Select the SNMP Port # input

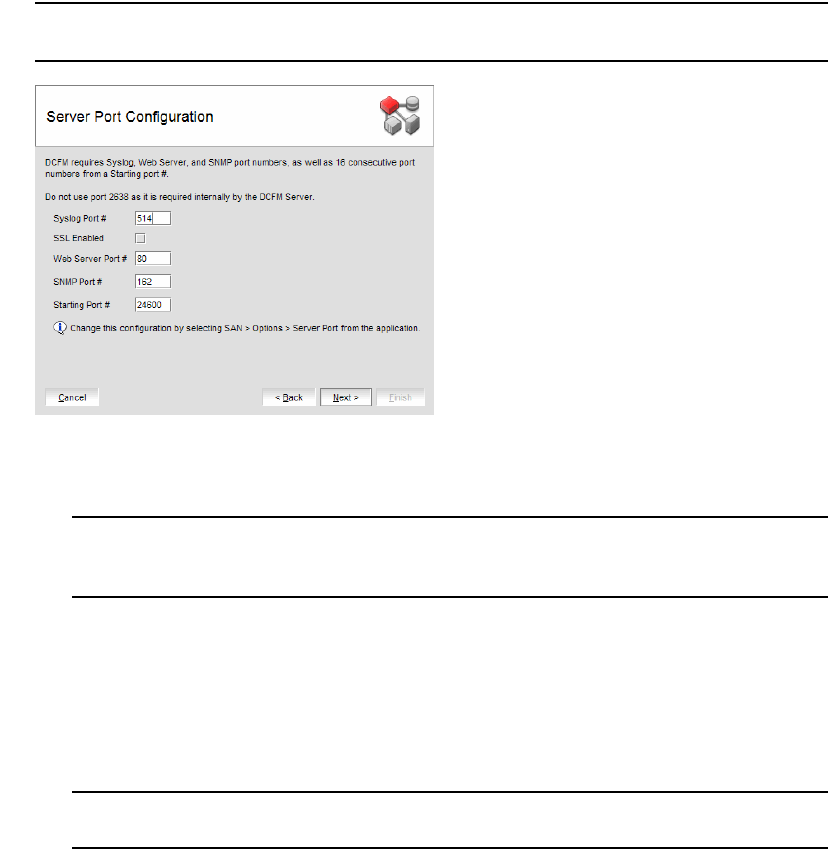pos(153,282)
